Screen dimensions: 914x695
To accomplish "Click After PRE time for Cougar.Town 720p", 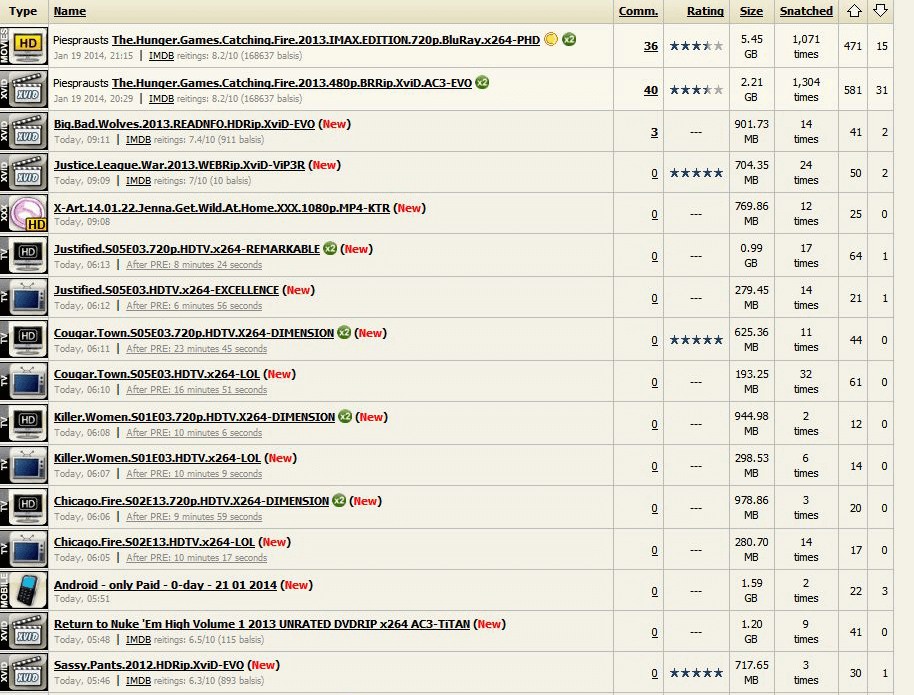I will [196, 349].
